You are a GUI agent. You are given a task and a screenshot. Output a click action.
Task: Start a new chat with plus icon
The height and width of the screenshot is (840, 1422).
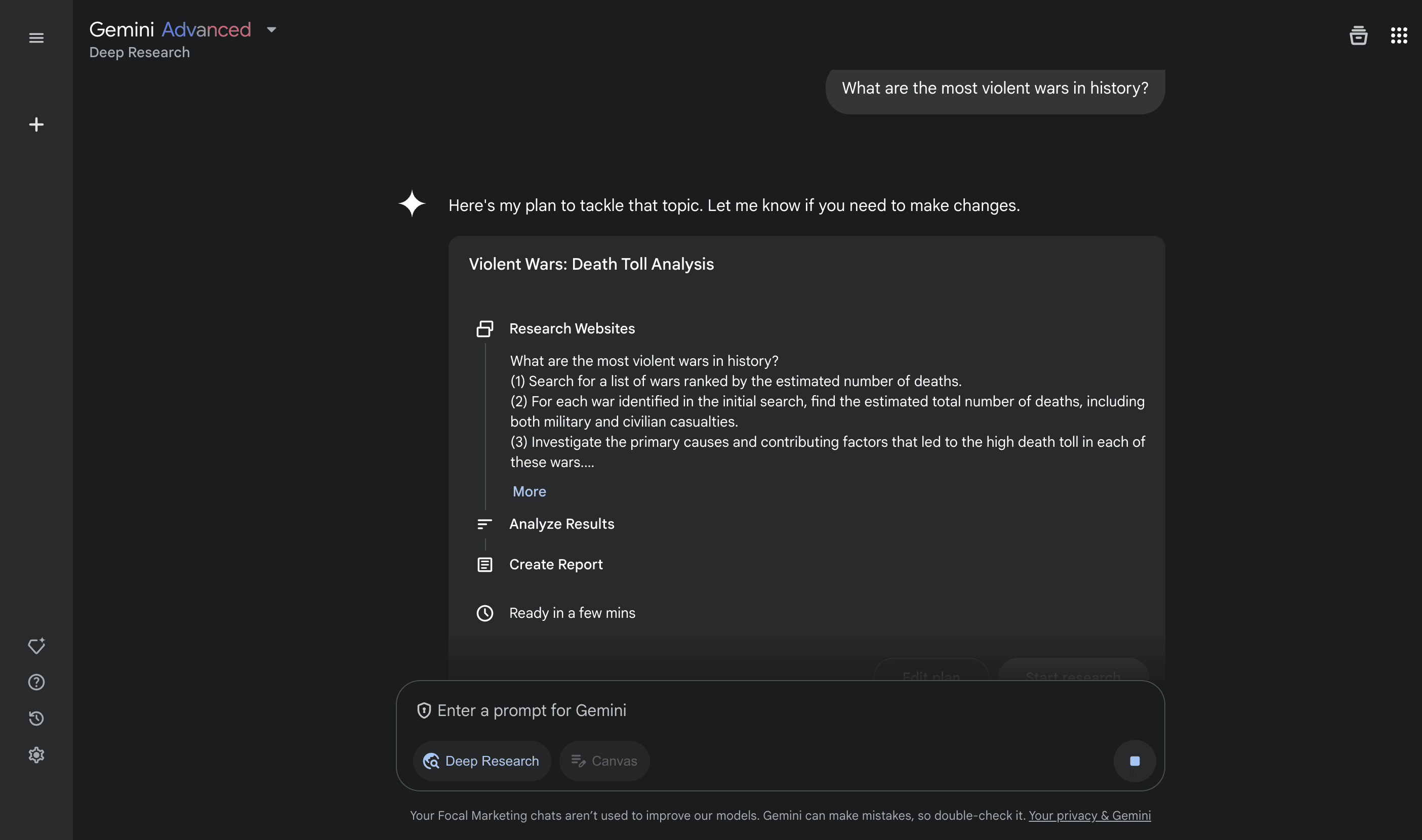coord(36,124)
